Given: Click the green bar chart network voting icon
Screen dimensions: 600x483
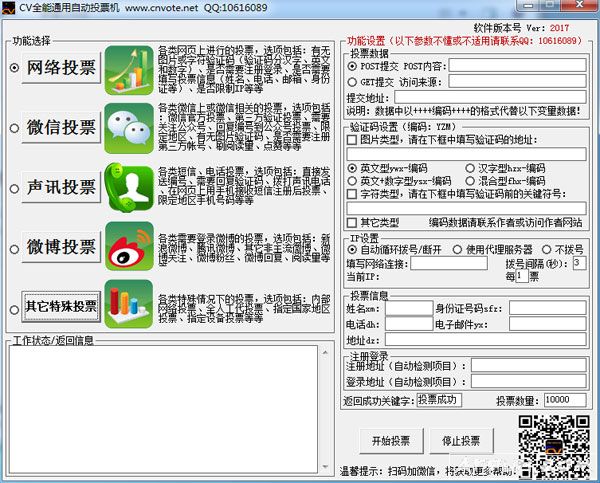Looking at the screenshot, I should pyautogui.click(x=128, y=70).
